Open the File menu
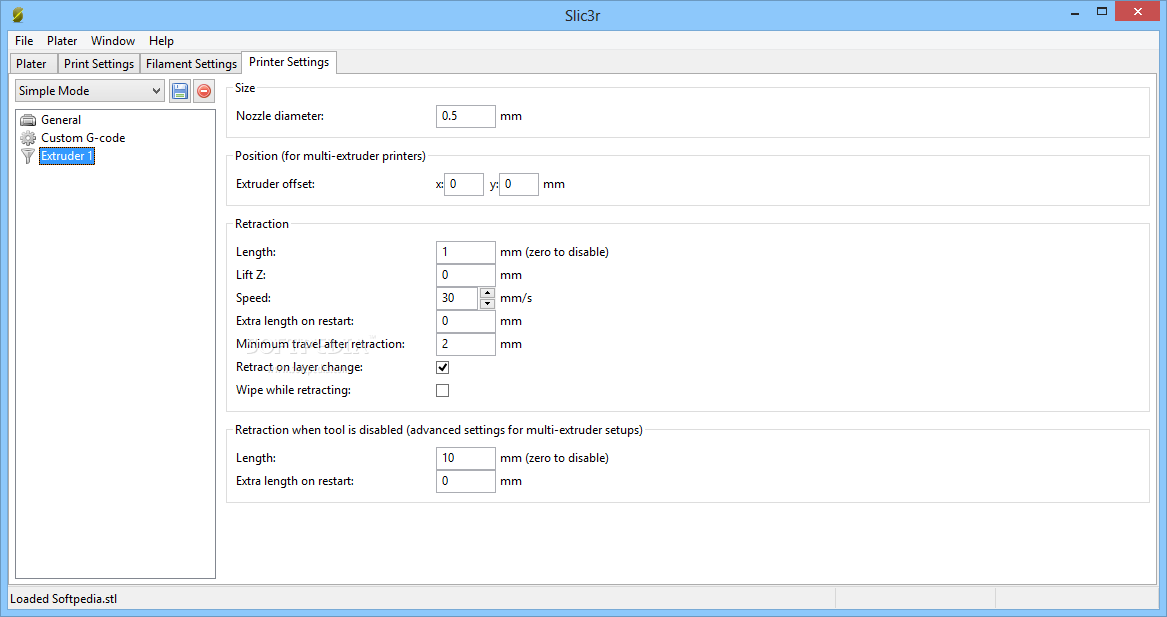This screenshot has height=617, width=1167. click(x=24, y=41)
